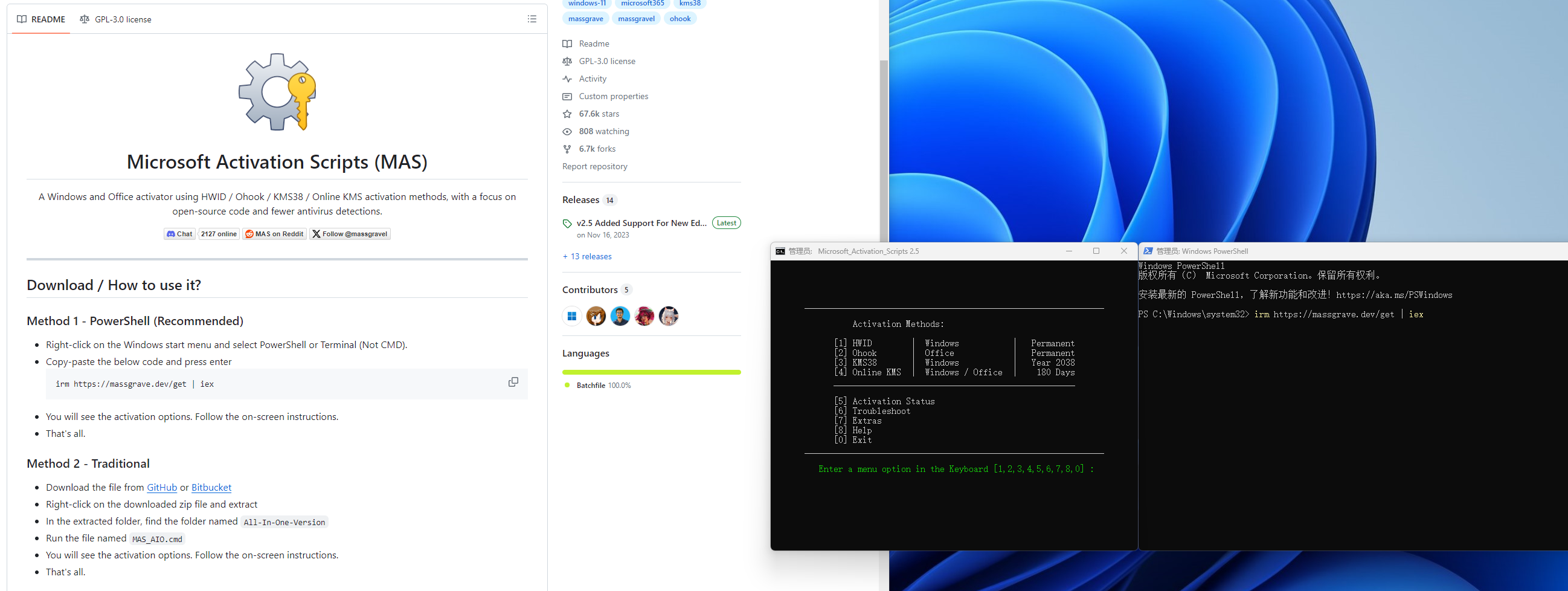
Task: Click the 'Method 1 - PowerShell (Recommended)' heading
Action: pos(135,321)
